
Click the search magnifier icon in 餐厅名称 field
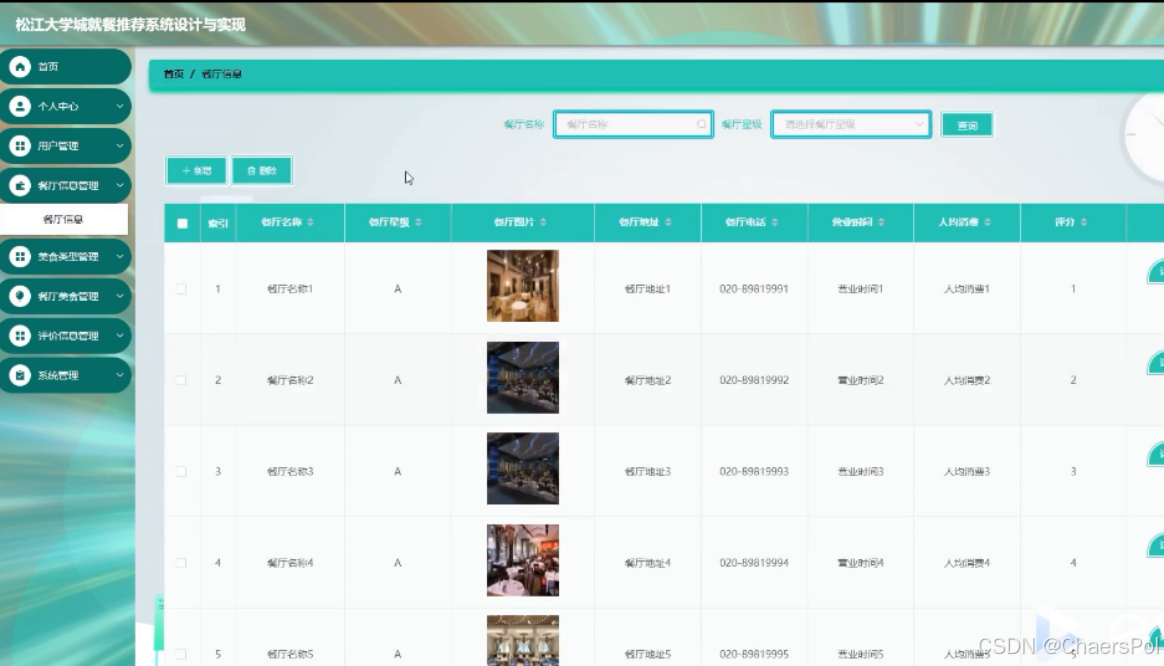tap(702, 124)
